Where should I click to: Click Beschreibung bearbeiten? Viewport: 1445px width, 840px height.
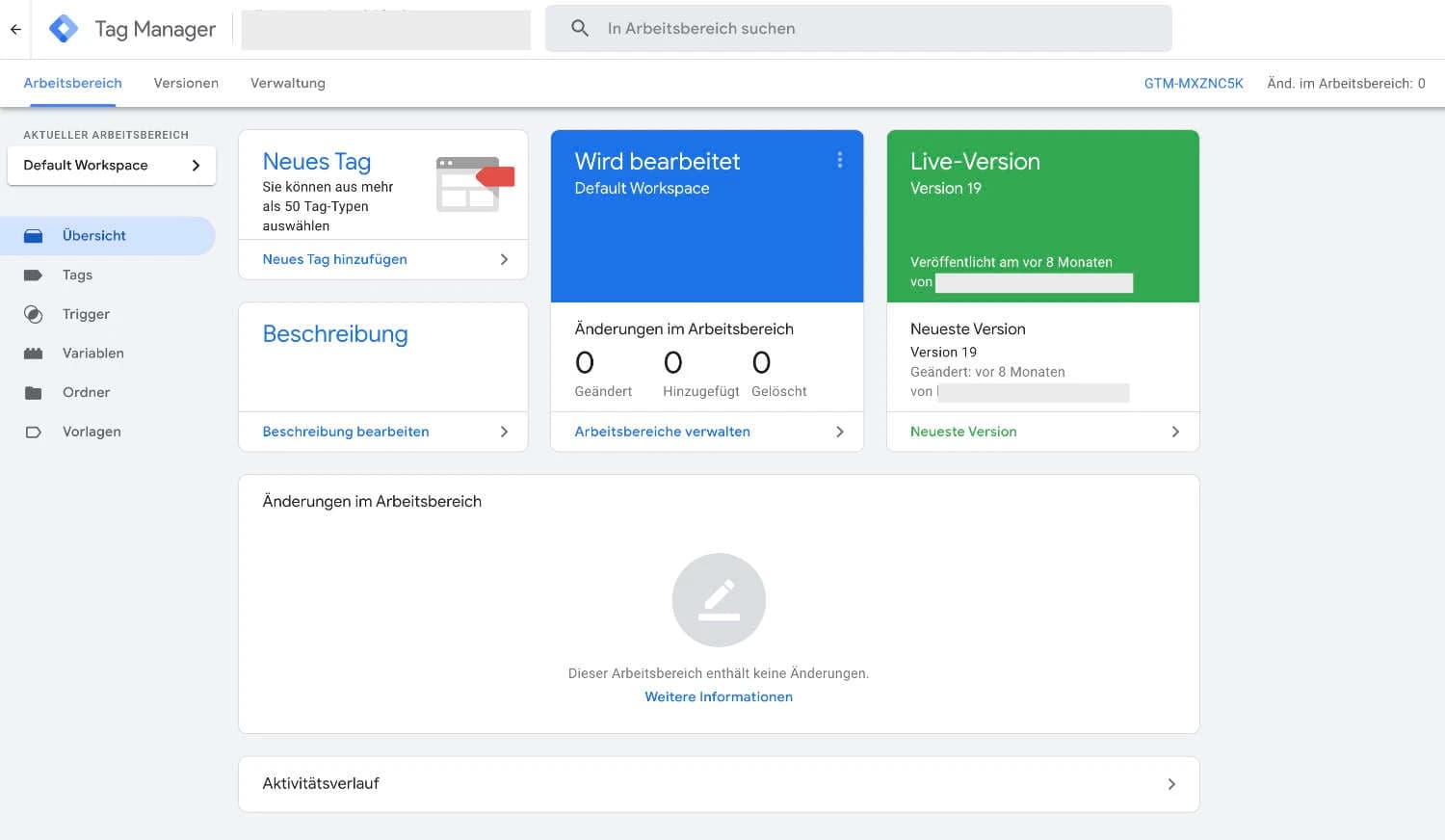(346, 432)
